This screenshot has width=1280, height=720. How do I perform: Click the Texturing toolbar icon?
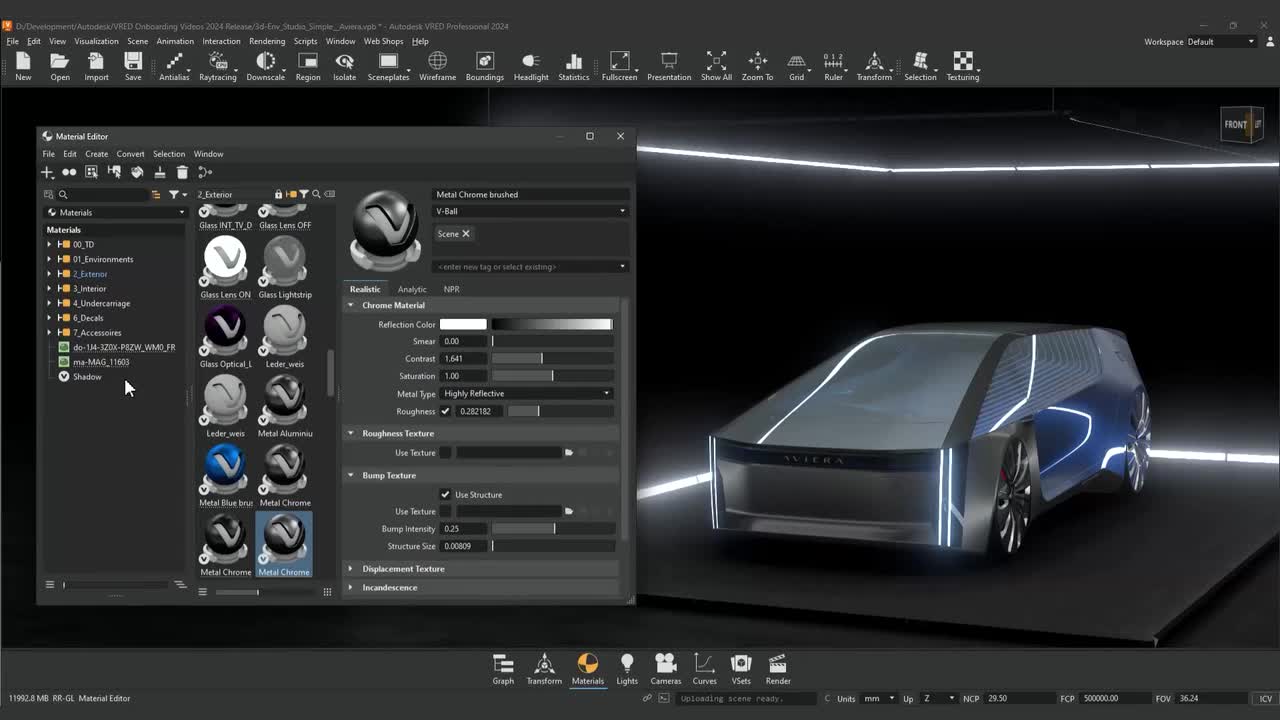[x=963, y=66]
